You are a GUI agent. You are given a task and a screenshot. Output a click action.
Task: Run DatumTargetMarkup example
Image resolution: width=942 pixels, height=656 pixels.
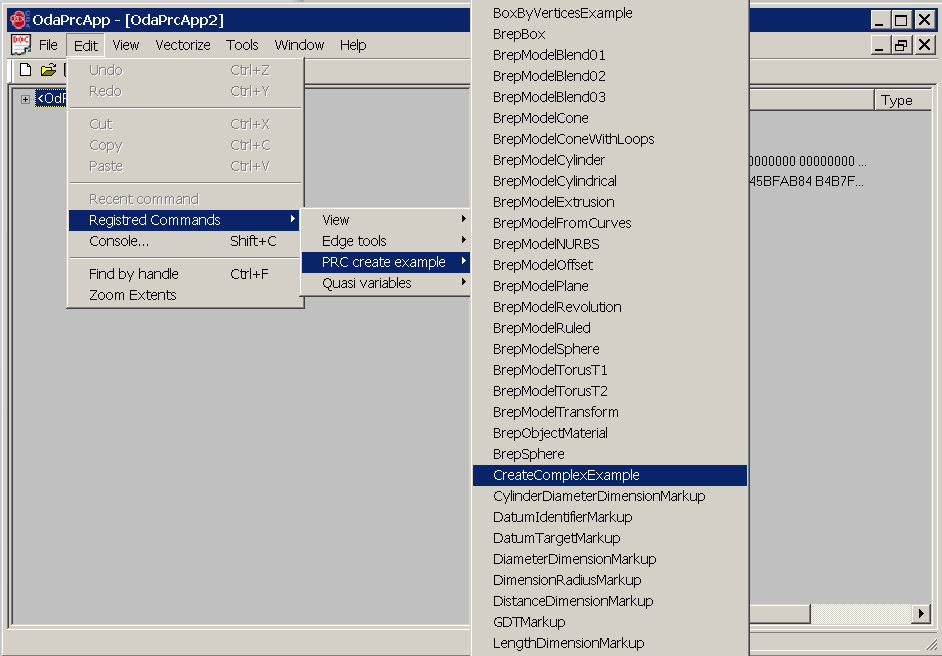click(610, 538)
